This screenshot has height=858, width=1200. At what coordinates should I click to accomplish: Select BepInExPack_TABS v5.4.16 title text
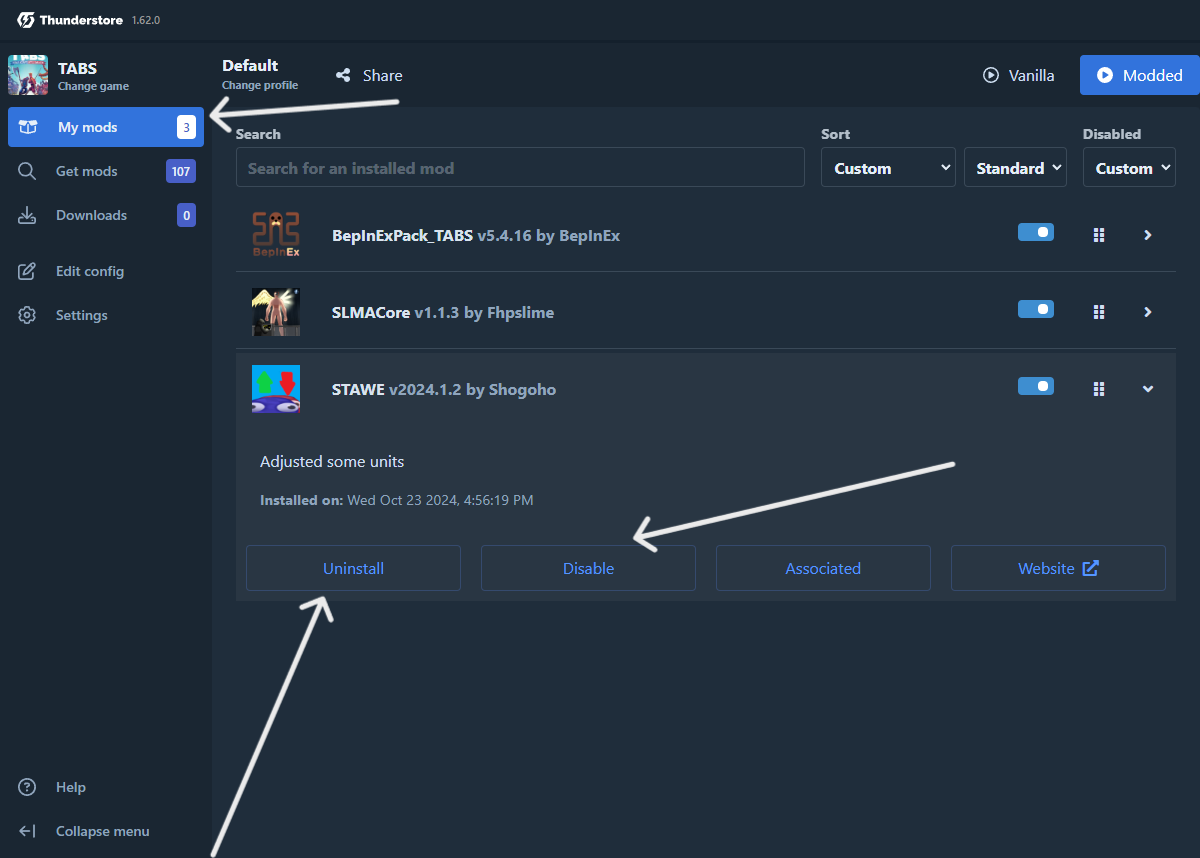pyautogui.click(x=432, y=236)
